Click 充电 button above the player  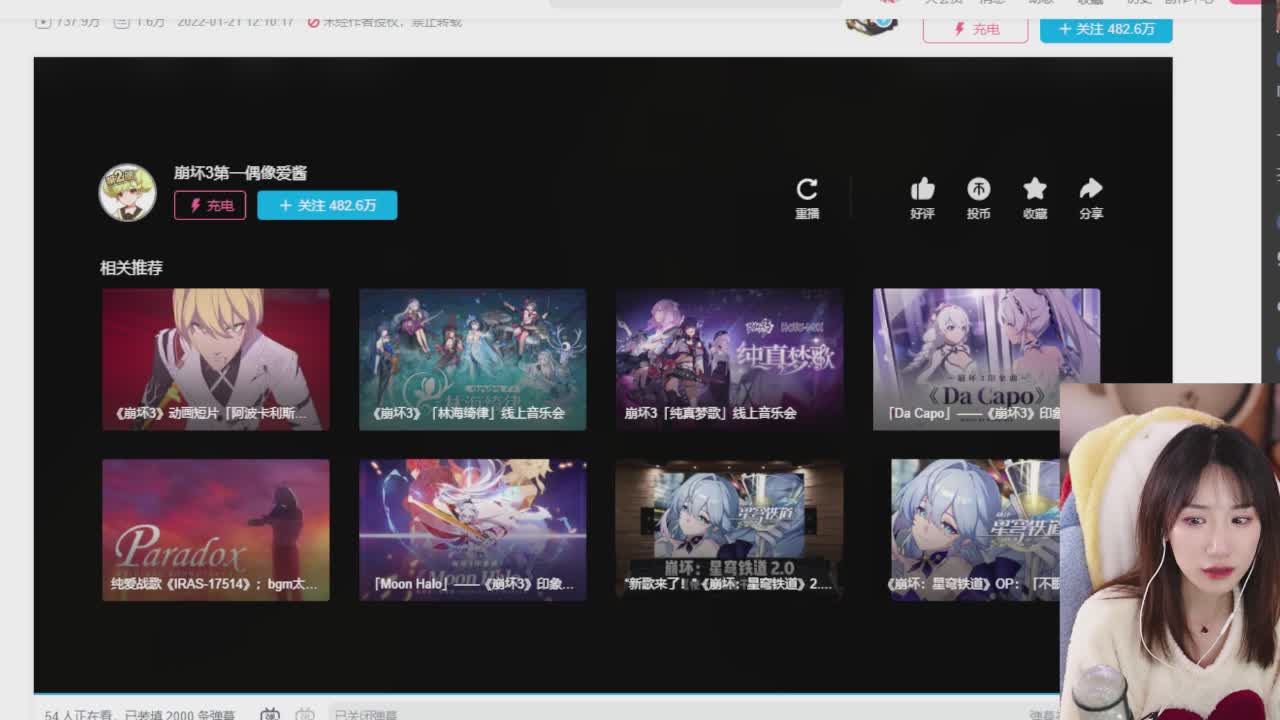[x=975, y=29]
